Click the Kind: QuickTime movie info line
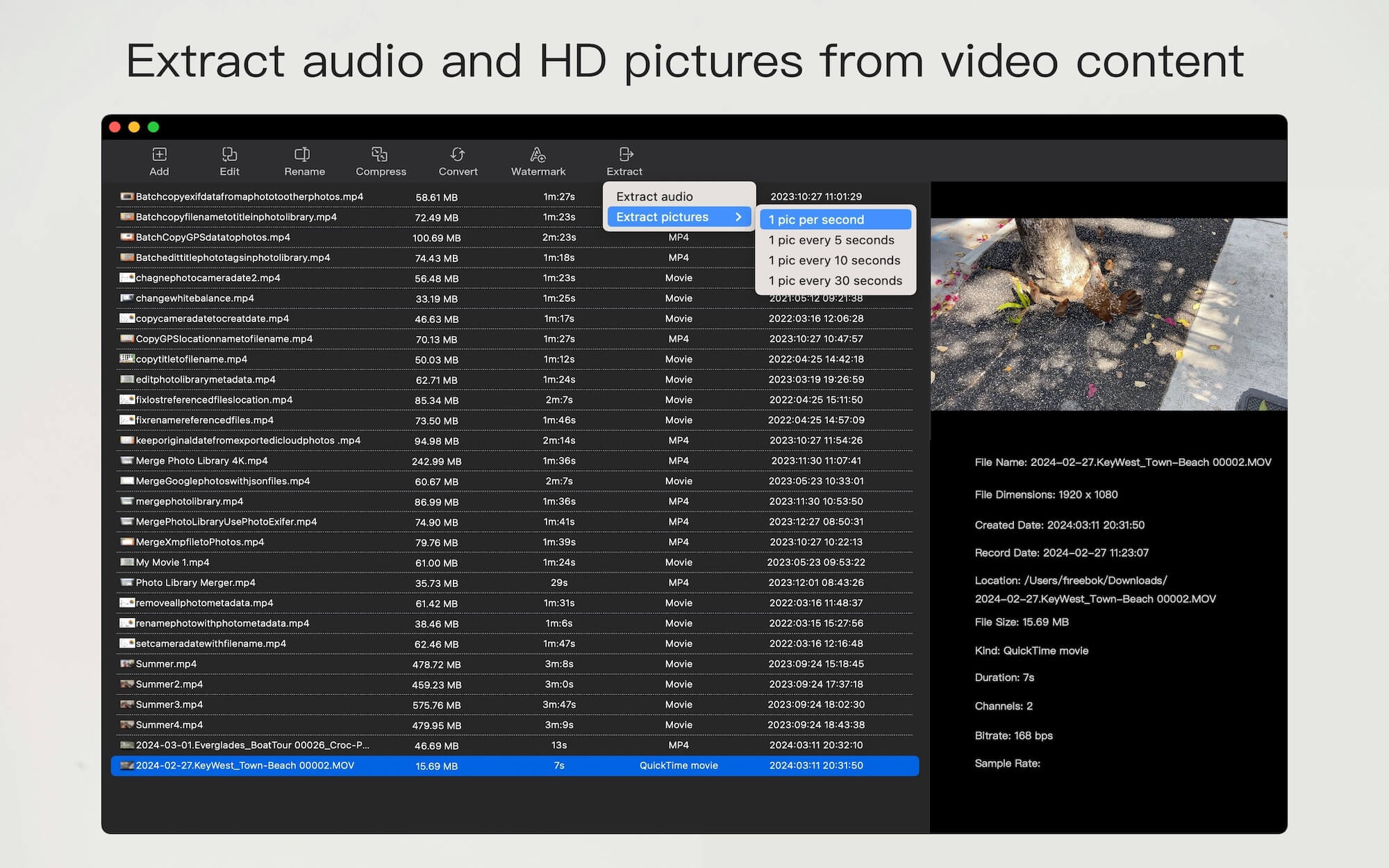This screenshot has width=1389, height=868. click(x=1031, y=651)
